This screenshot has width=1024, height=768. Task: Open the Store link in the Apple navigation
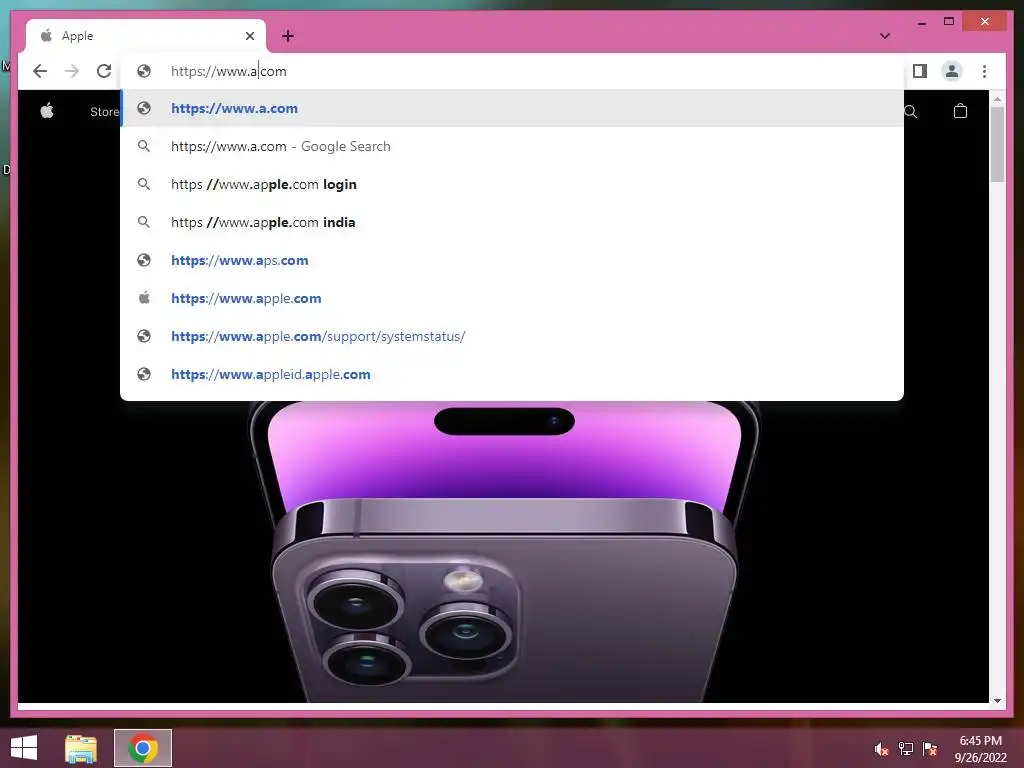(104, 112)
